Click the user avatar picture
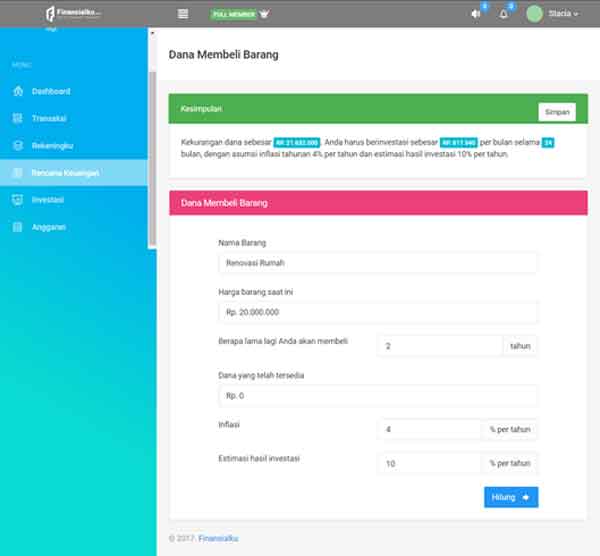Viewport: 600px width, 556px height. 534,14
